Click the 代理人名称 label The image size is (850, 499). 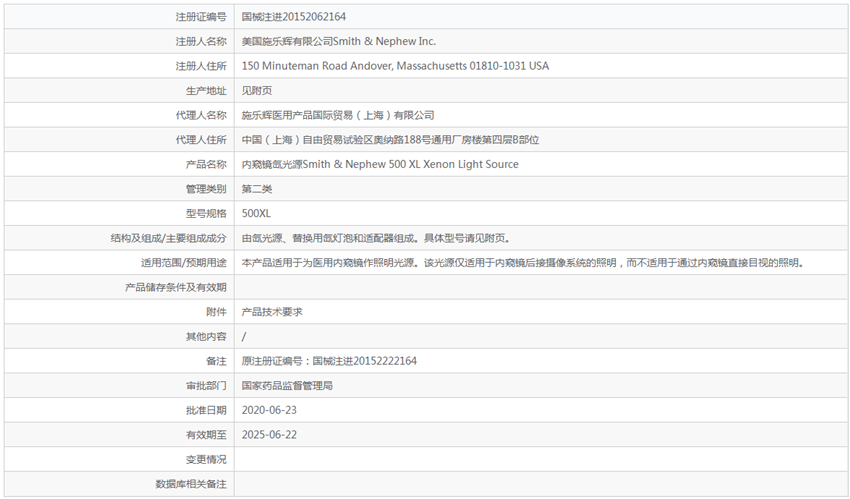tap(201, 115)
